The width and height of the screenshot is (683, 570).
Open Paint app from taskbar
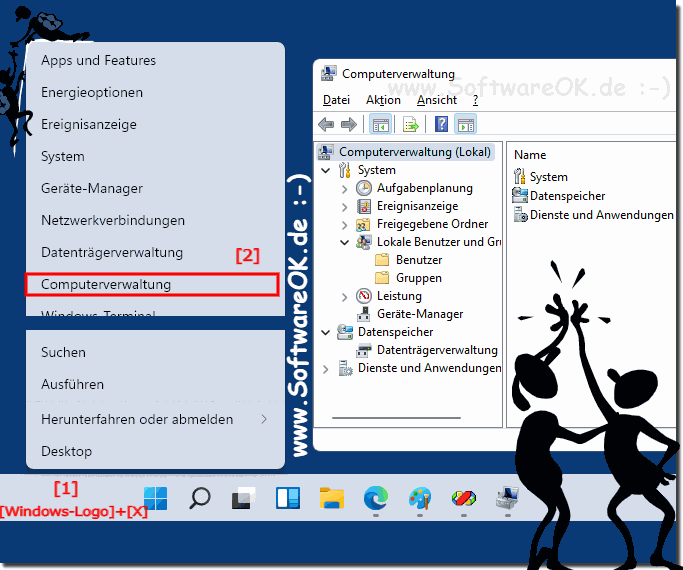pyautogui.click(x=420, y=498)
